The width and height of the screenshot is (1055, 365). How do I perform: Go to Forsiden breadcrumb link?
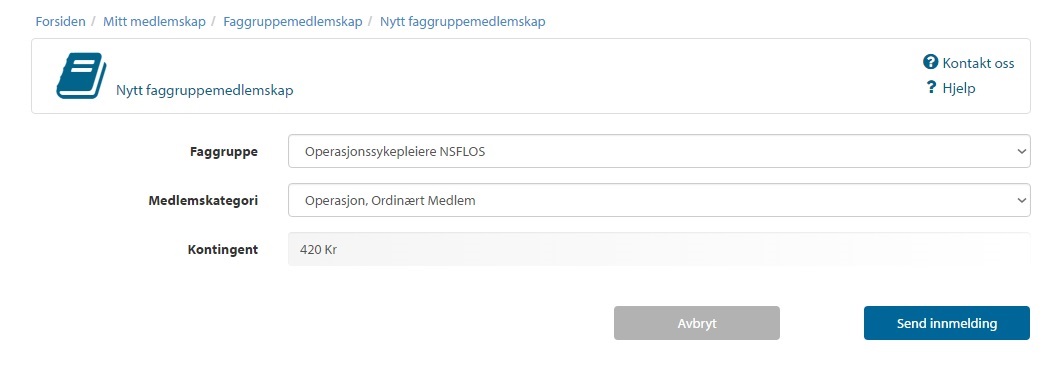pos(61,22)
